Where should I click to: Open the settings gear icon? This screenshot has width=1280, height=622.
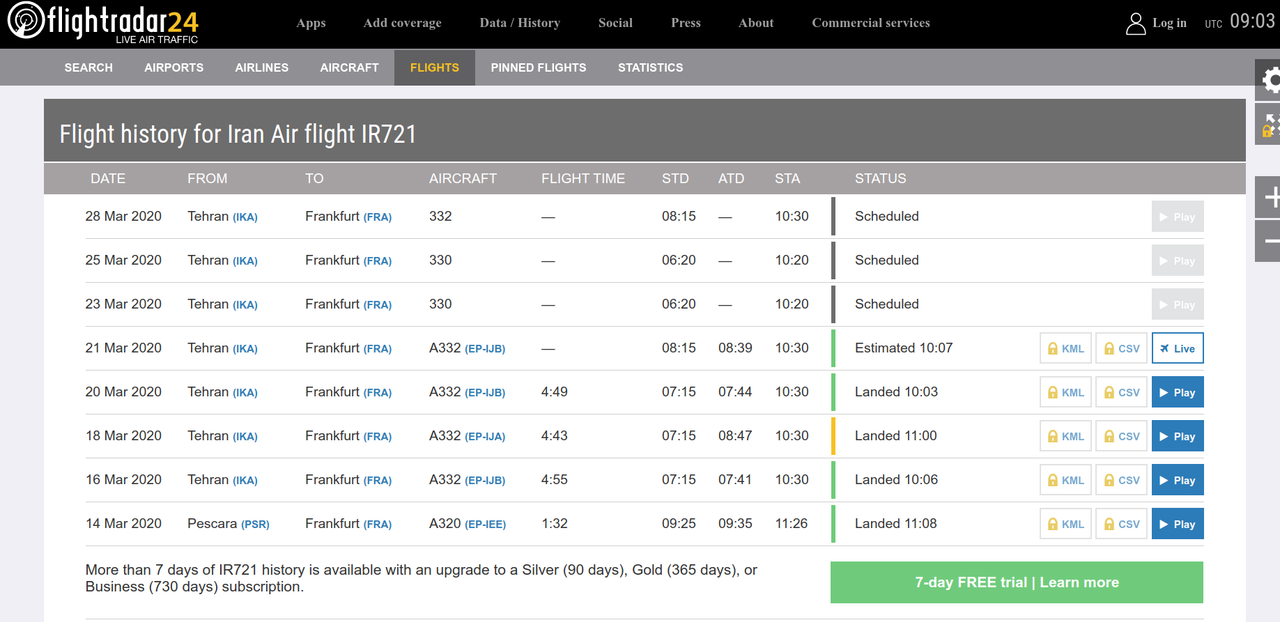click(1269, 80)
